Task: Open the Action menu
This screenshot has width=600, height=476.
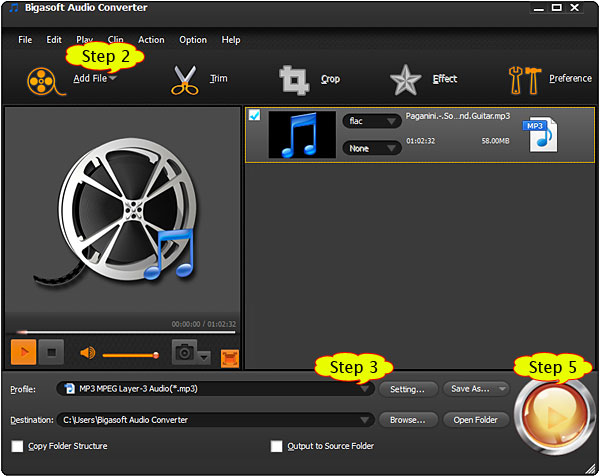Action: tap(151, 40)
